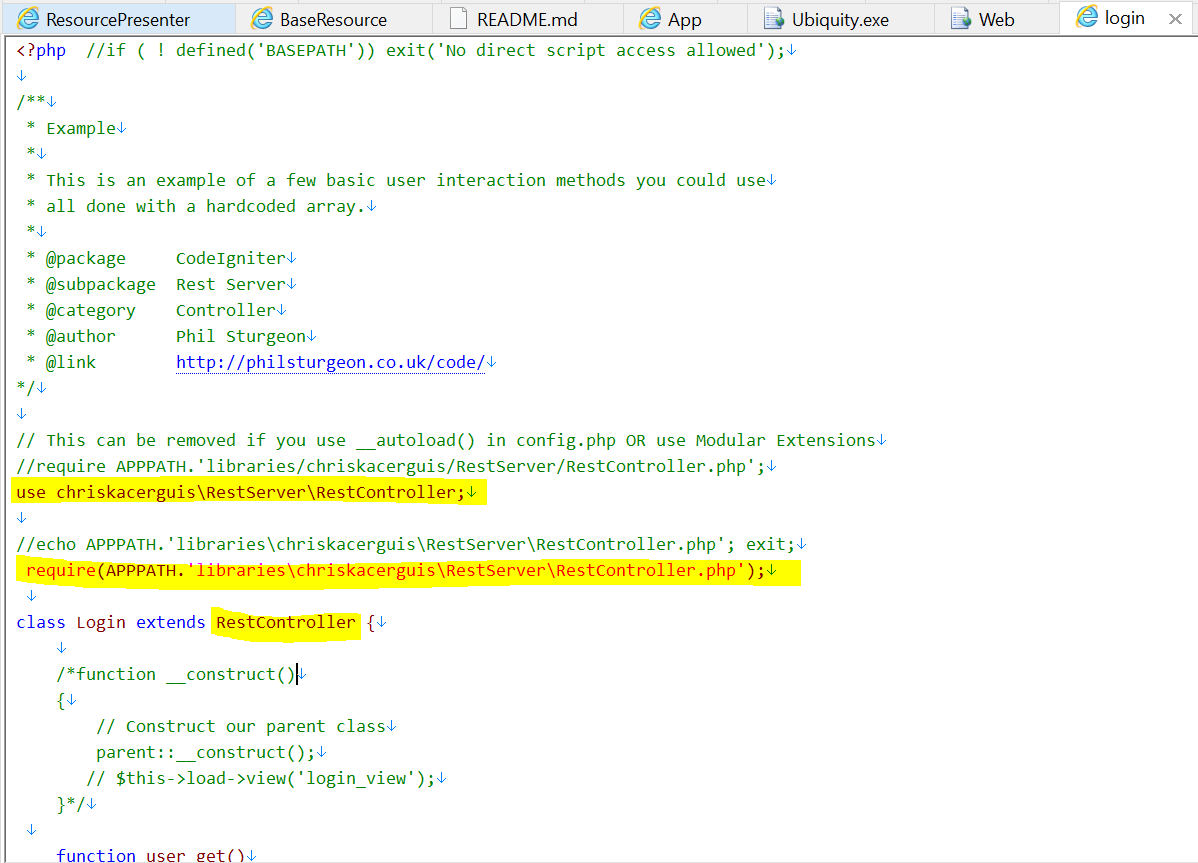The height and width of the screenshot is (863, 1198).
Task: Click the browser icon on the login tab
Action: pyautogui.click(x=1086, y=18)
